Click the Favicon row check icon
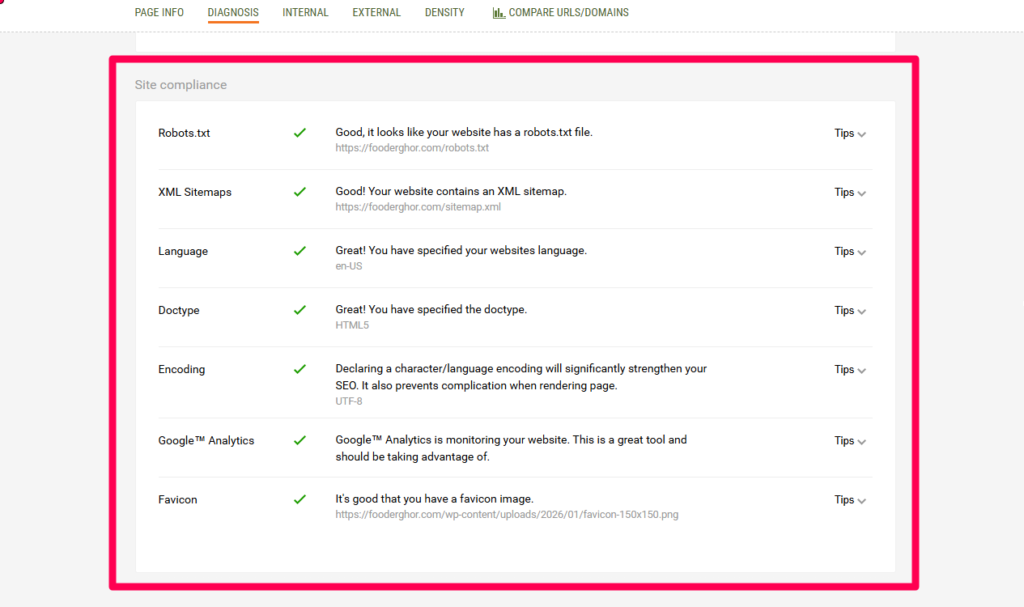Image resolution: width=1024 pixels, height=607 pixels. [299, 499]
